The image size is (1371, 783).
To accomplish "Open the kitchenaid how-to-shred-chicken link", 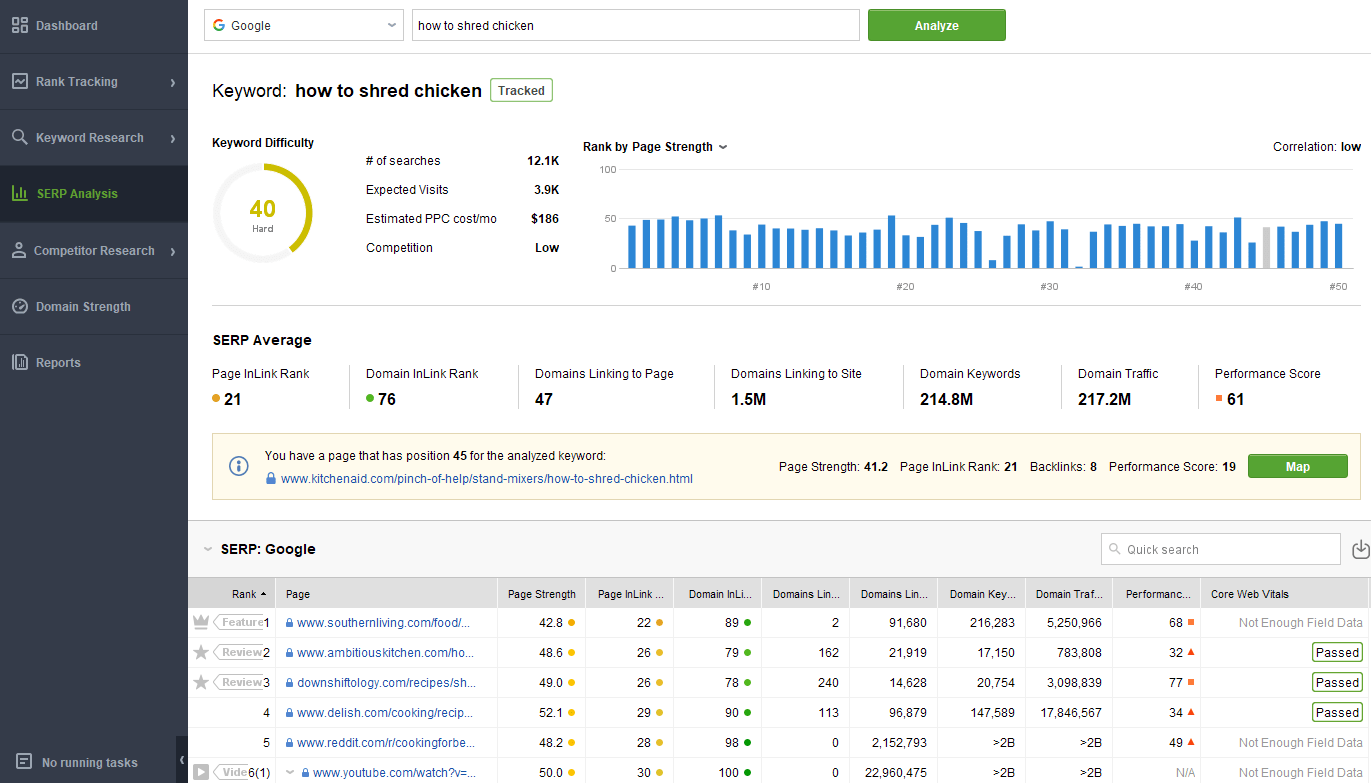I will coord(487,479).
